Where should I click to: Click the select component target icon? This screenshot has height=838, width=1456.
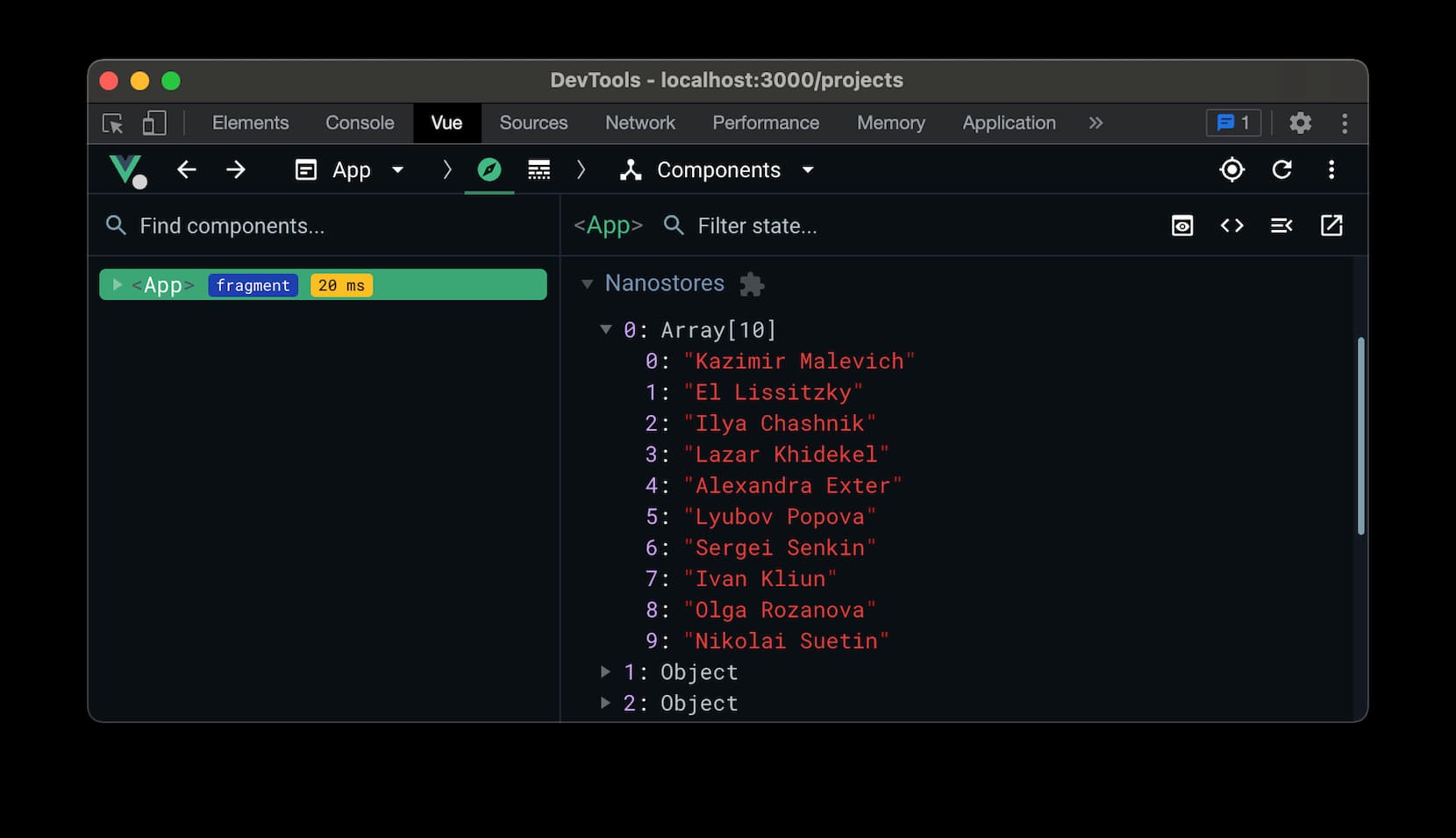pyautogui.click(x=1231, y=169)
